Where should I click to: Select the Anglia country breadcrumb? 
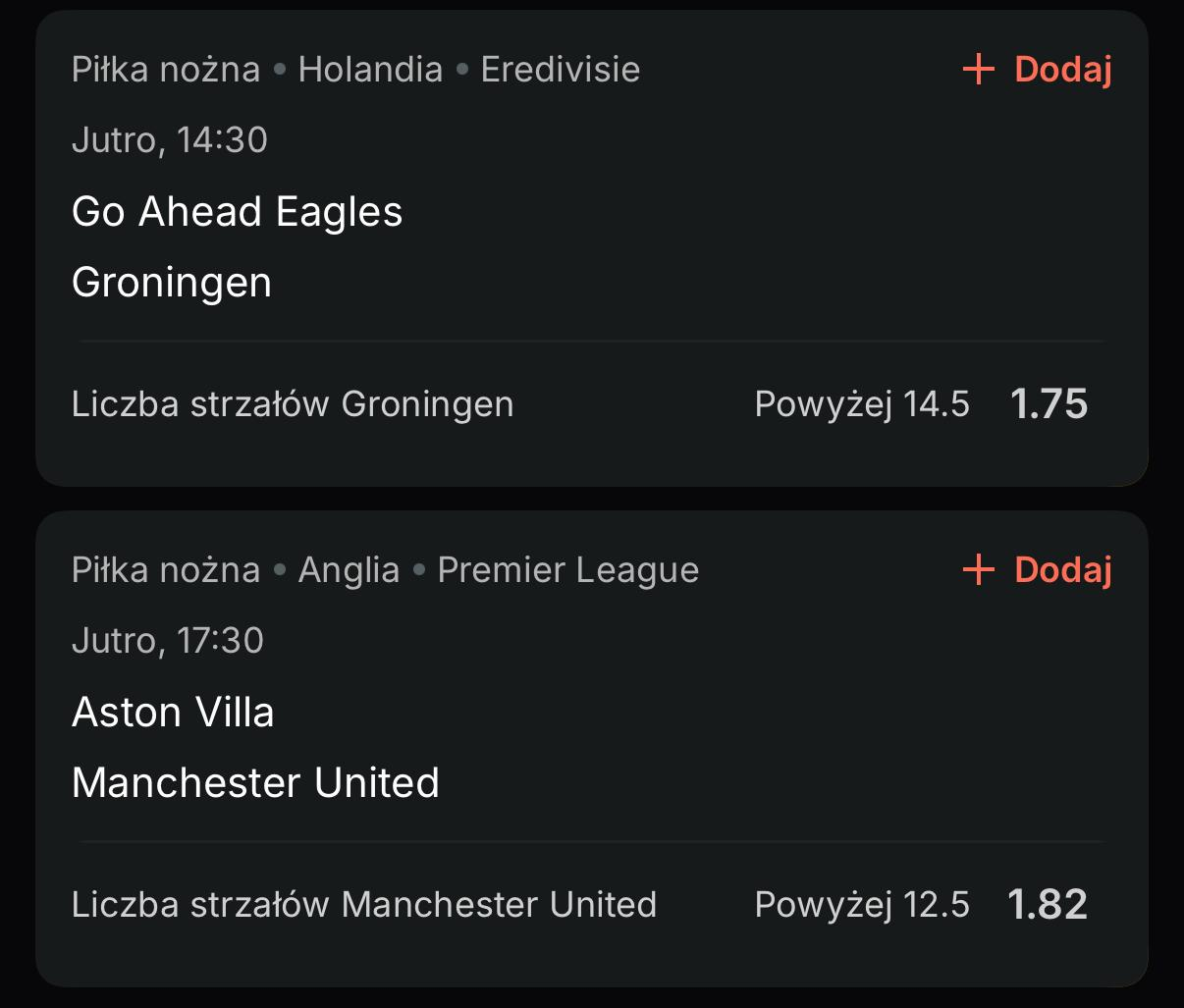(x=349, y=570)
